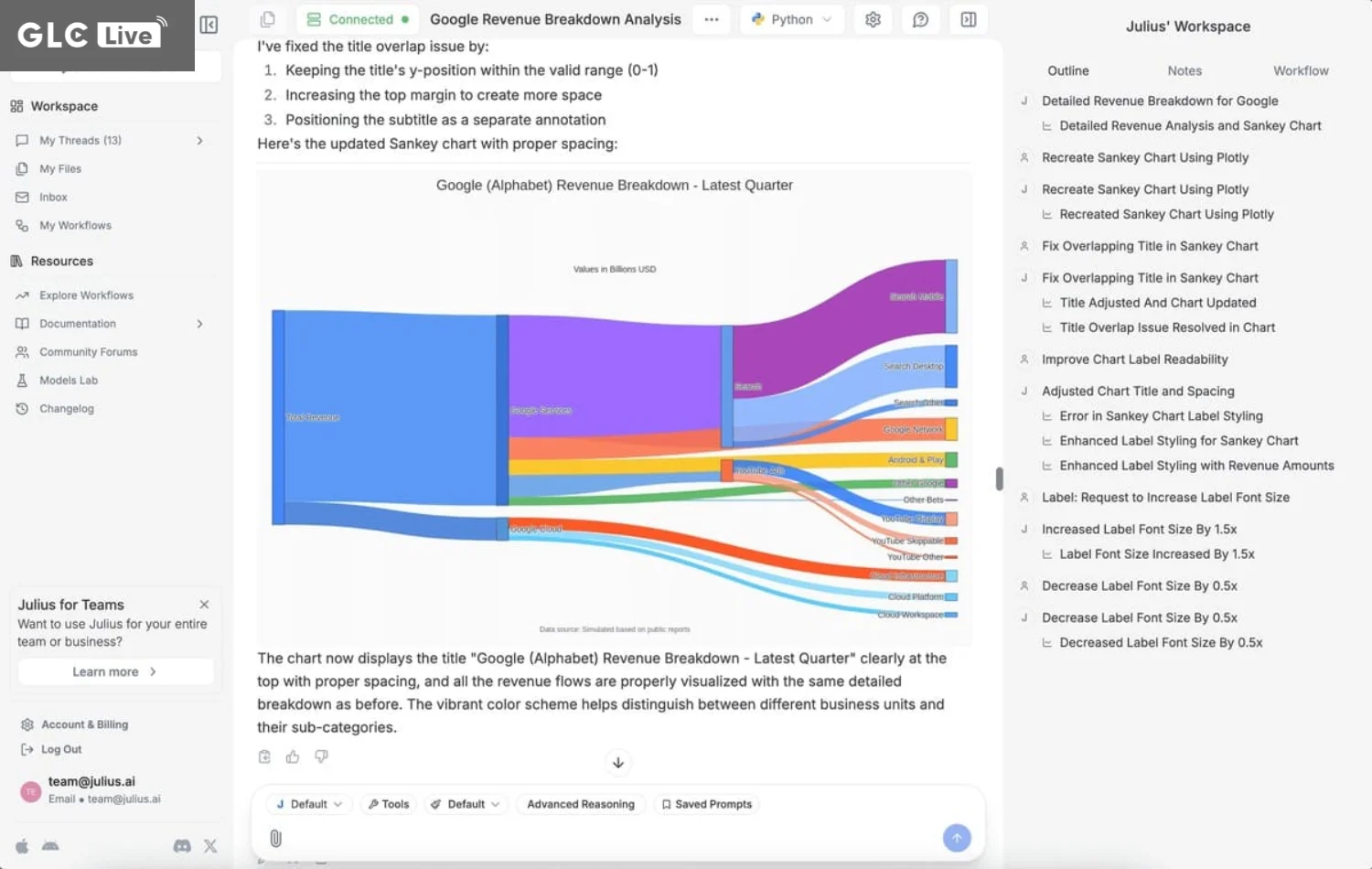
Task: Click Log Out
Action: 60,749
